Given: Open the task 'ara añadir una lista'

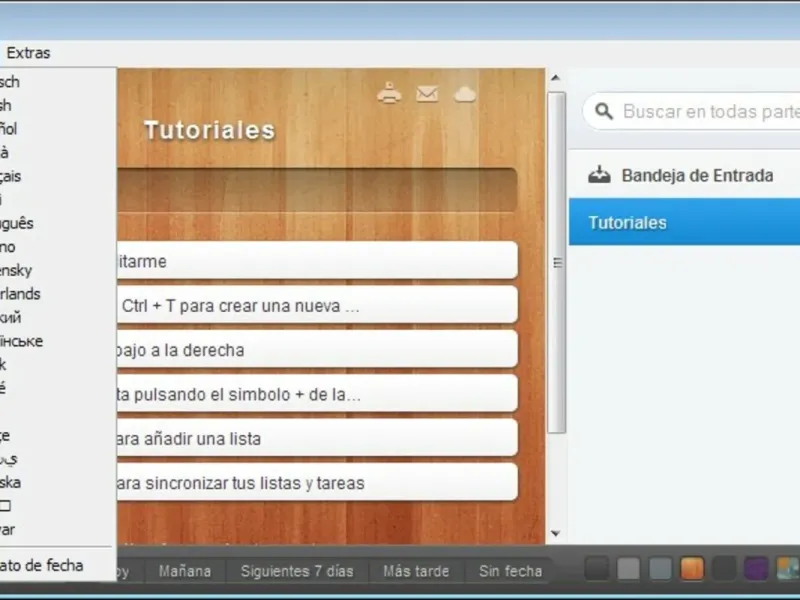Looking at the screenshot, I should pyautogui.click(x=317, y=438).
